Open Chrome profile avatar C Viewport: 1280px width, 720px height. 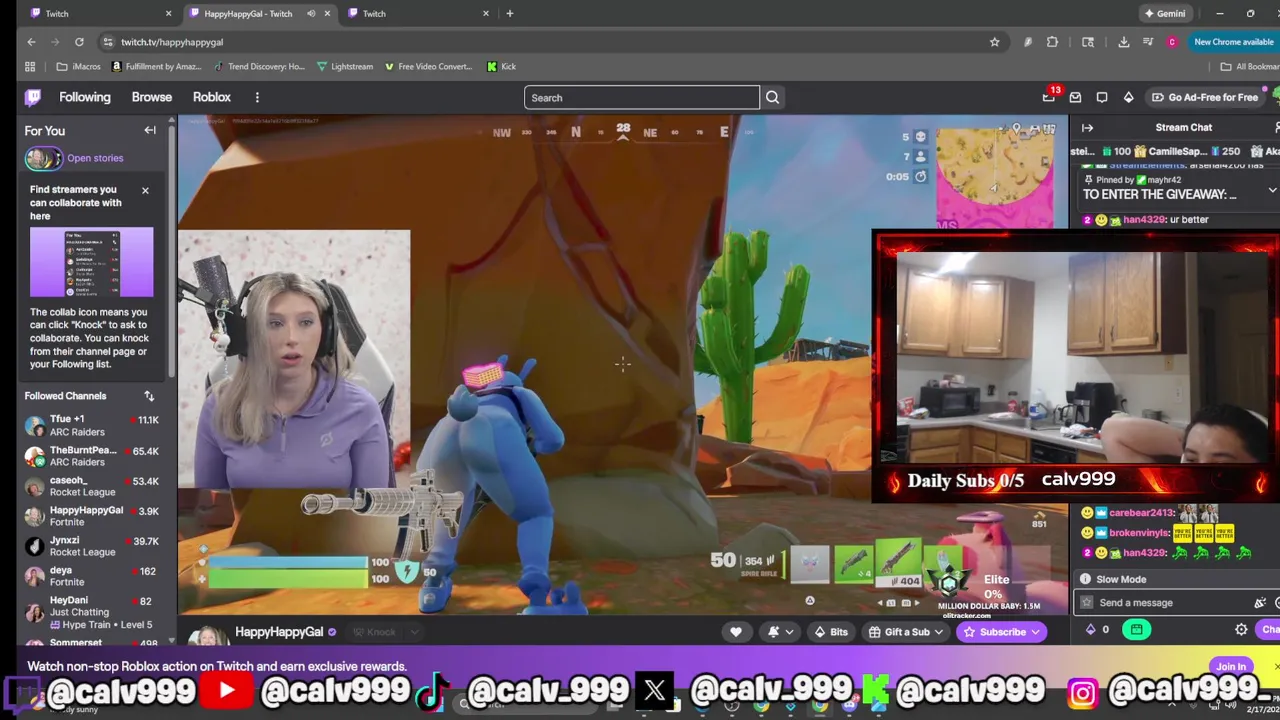pos(1172,42)
